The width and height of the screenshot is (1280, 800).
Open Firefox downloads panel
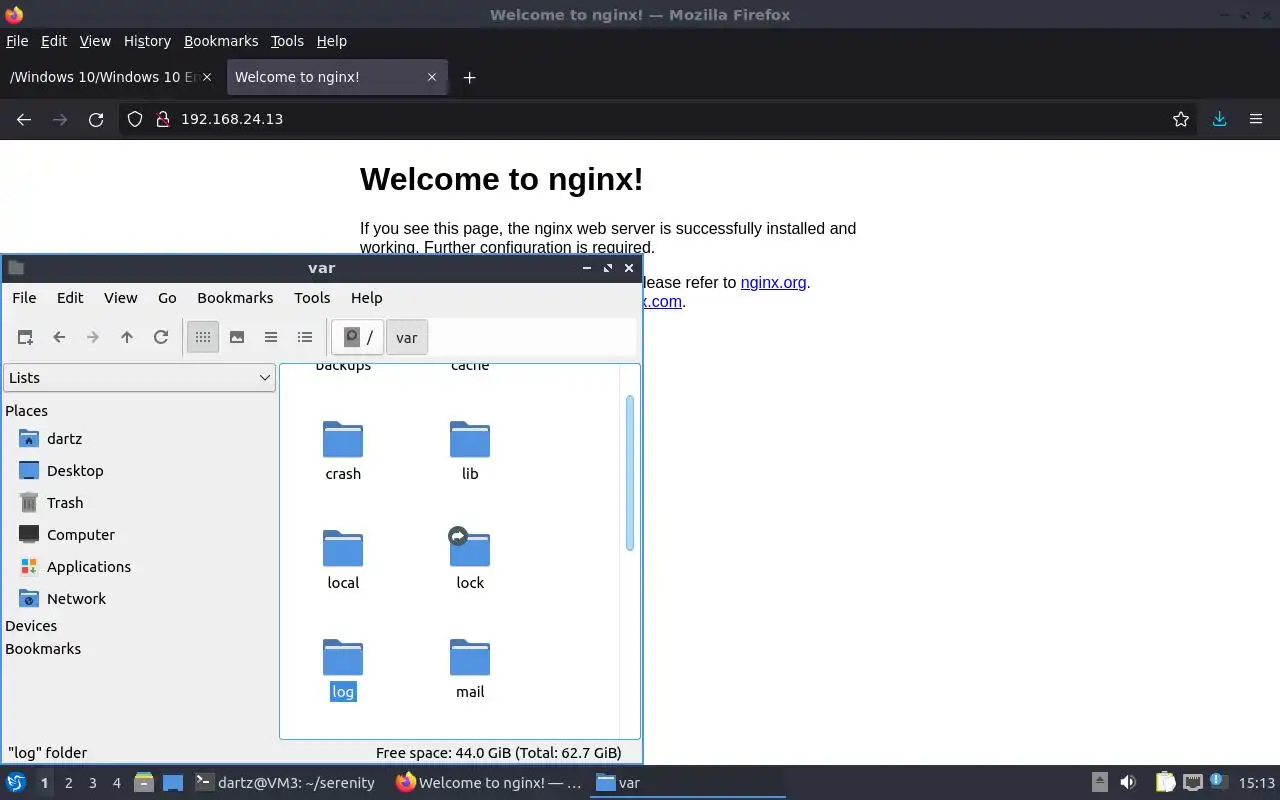1219,119
